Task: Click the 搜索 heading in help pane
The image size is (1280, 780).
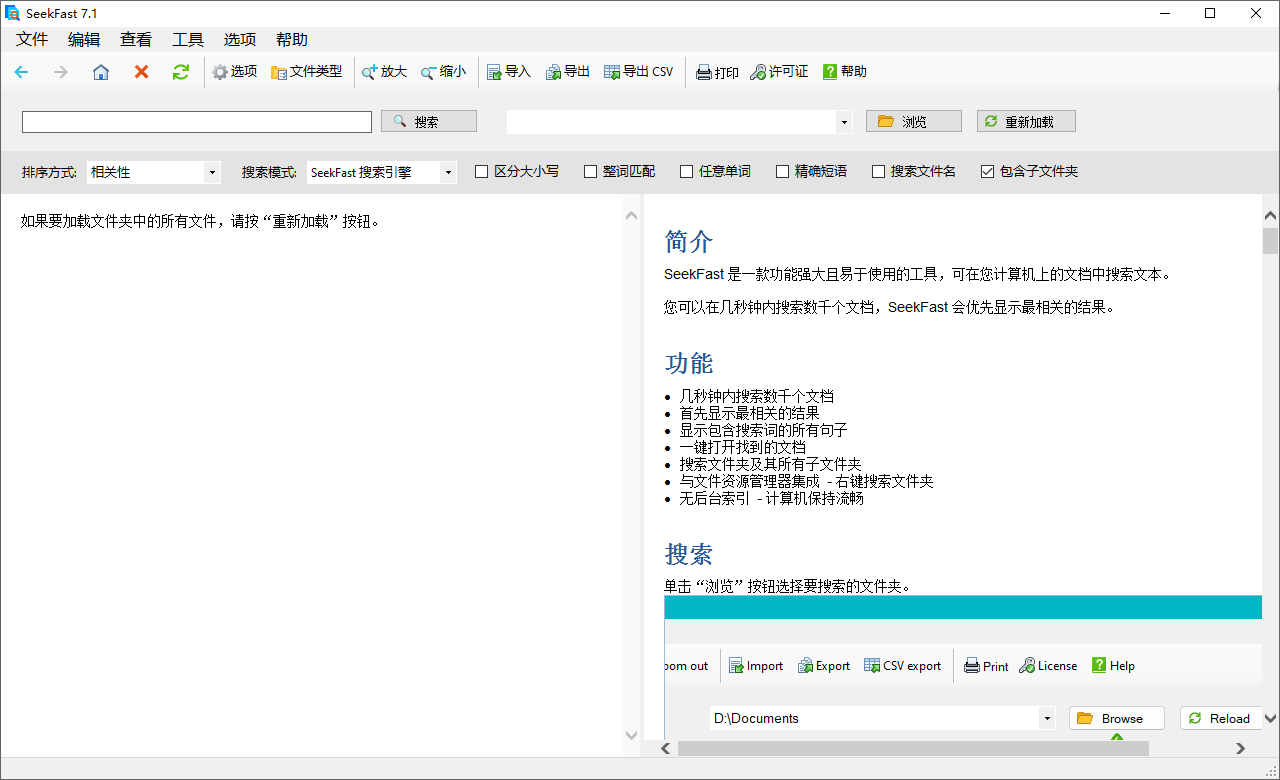Action: pyautogui.click(x=689, y=553)
